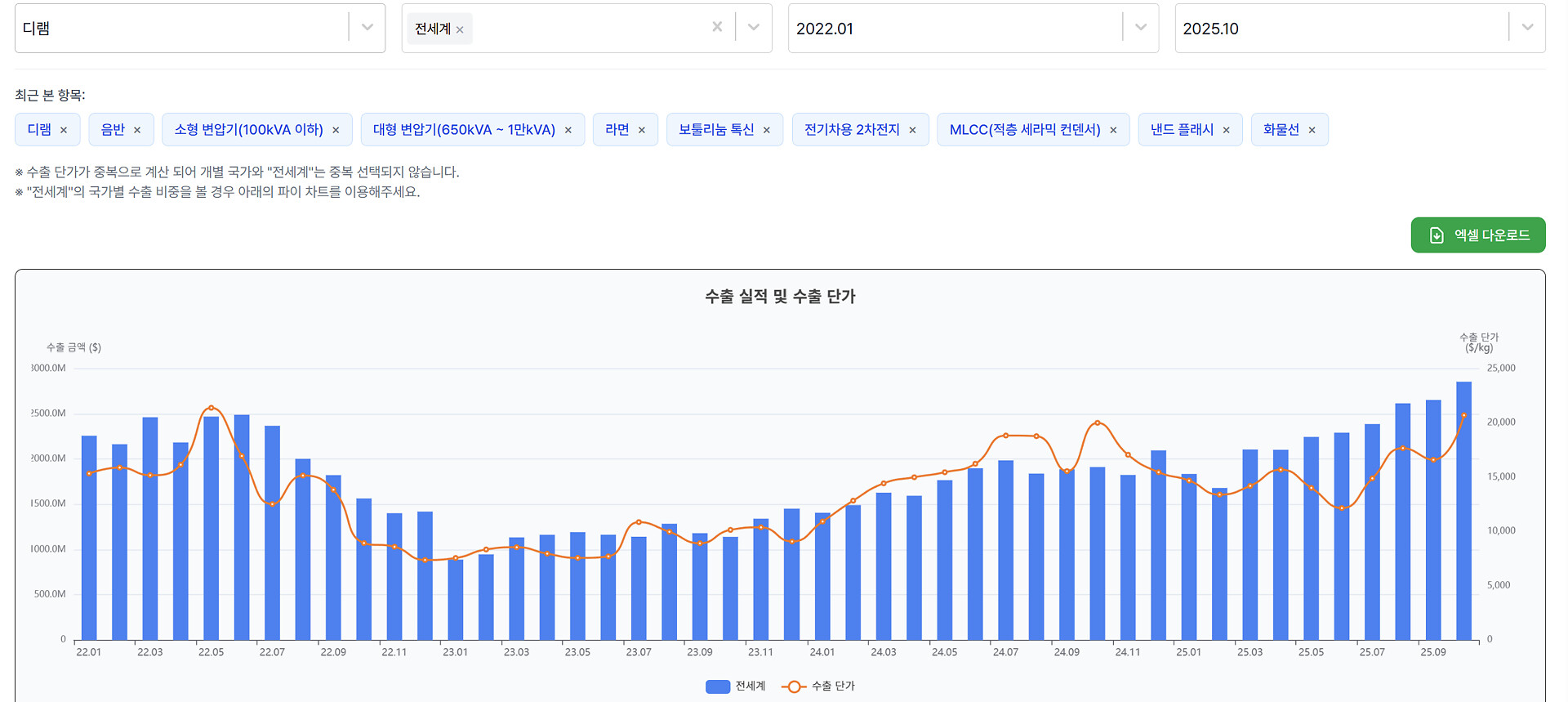Remove 전세계 from selected countries
1568x702 pixels.
point(460,29)
